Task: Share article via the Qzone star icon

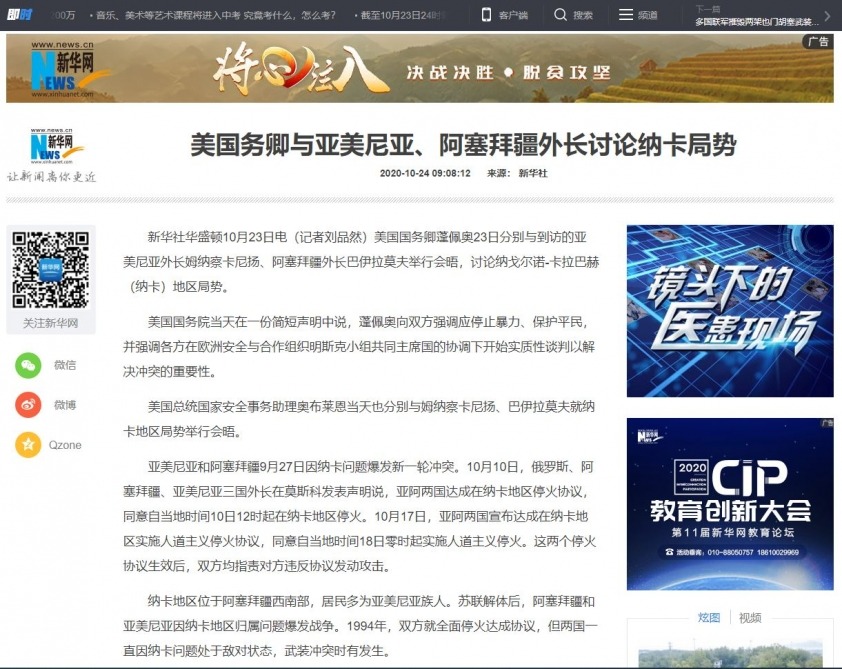Action: point(28,445)
